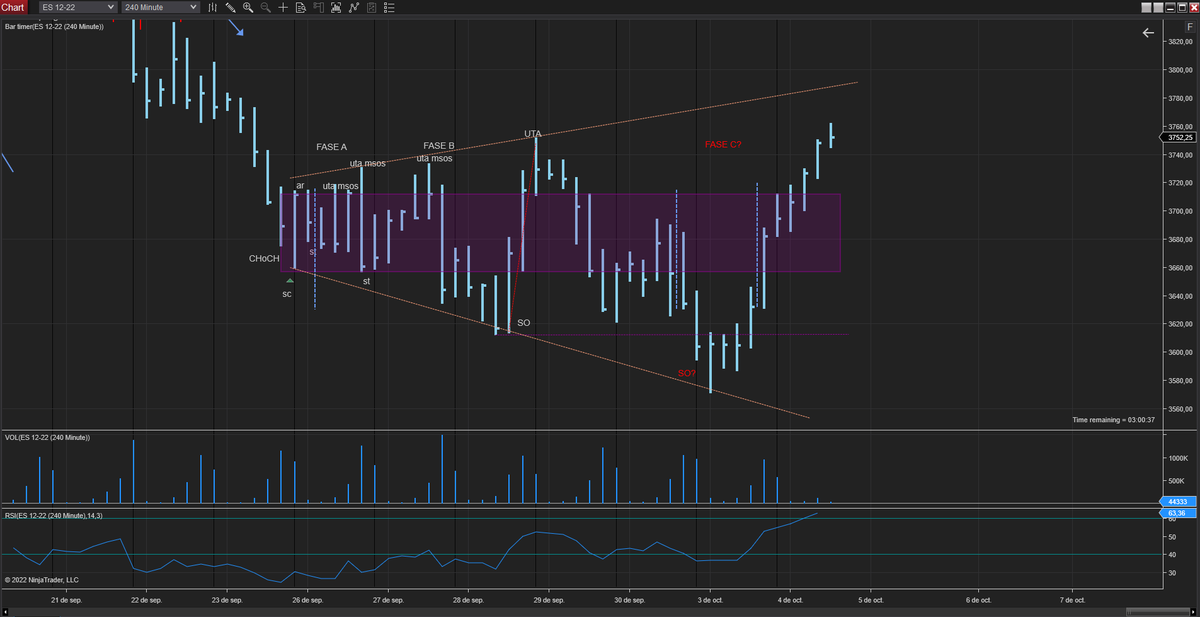Viewport: 1200px width, 617px height.
Task: Toggle the Chart Trader panel icon
Action: 318,7
